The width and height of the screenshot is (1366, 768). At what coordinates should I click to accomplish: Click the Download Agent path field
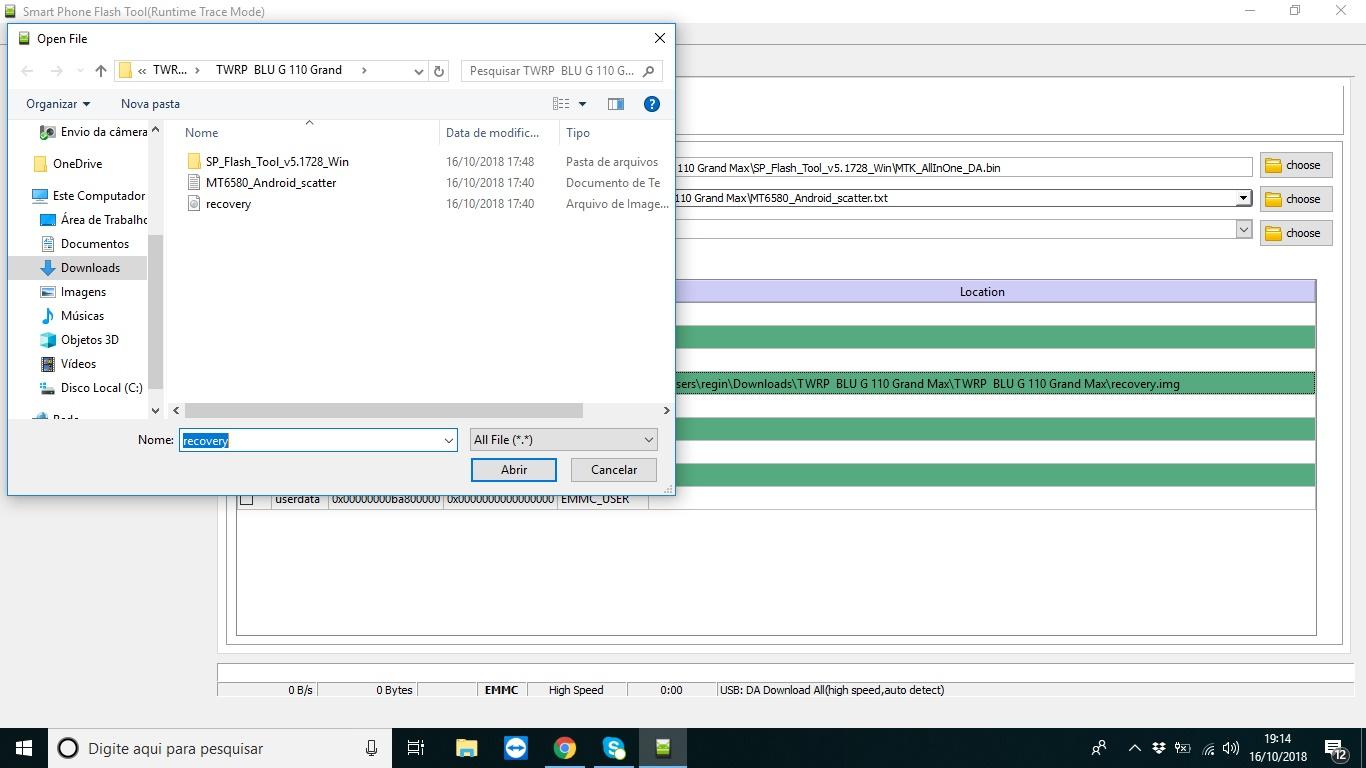pyautogui.click(x=964, y=168)
